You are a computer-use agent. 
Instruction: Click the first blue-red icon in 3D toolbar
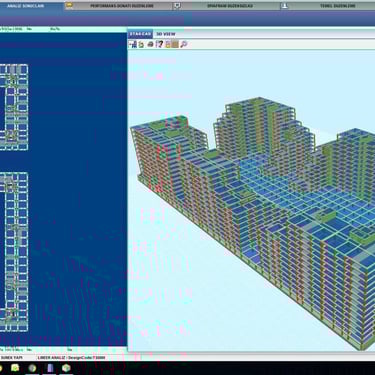pyautogui.click(x=133, y=44)
